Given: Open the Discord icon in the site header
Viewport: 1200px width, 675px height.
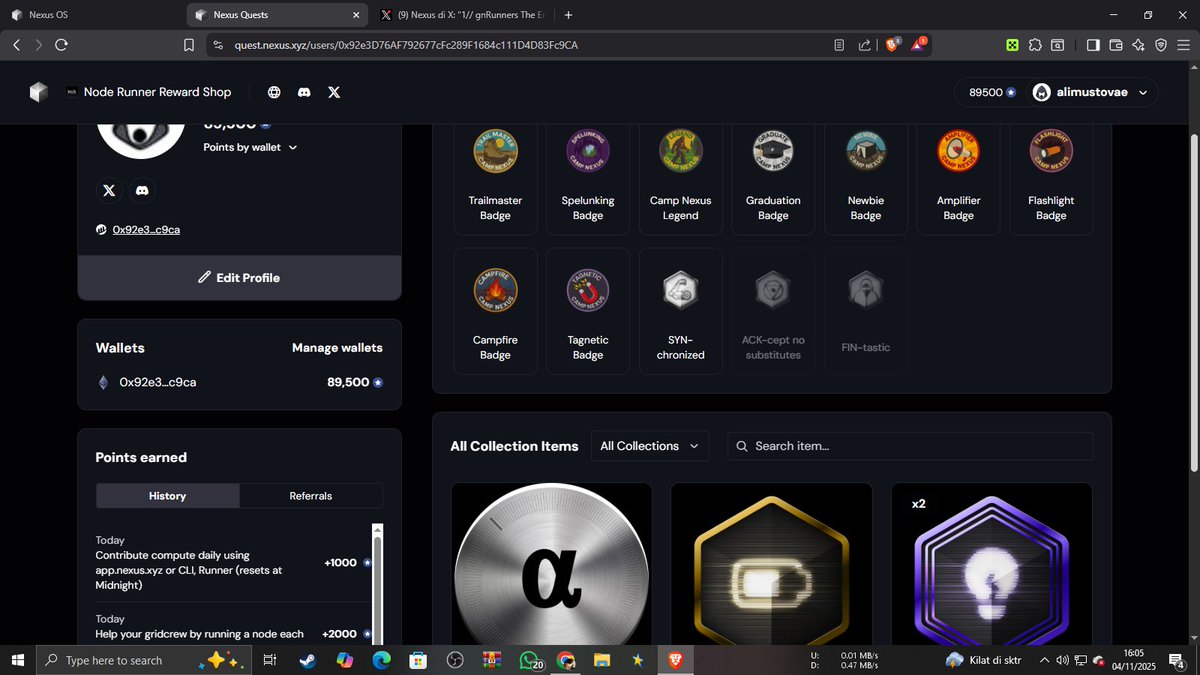Looking at the screenshot, I should coord(304,92).
